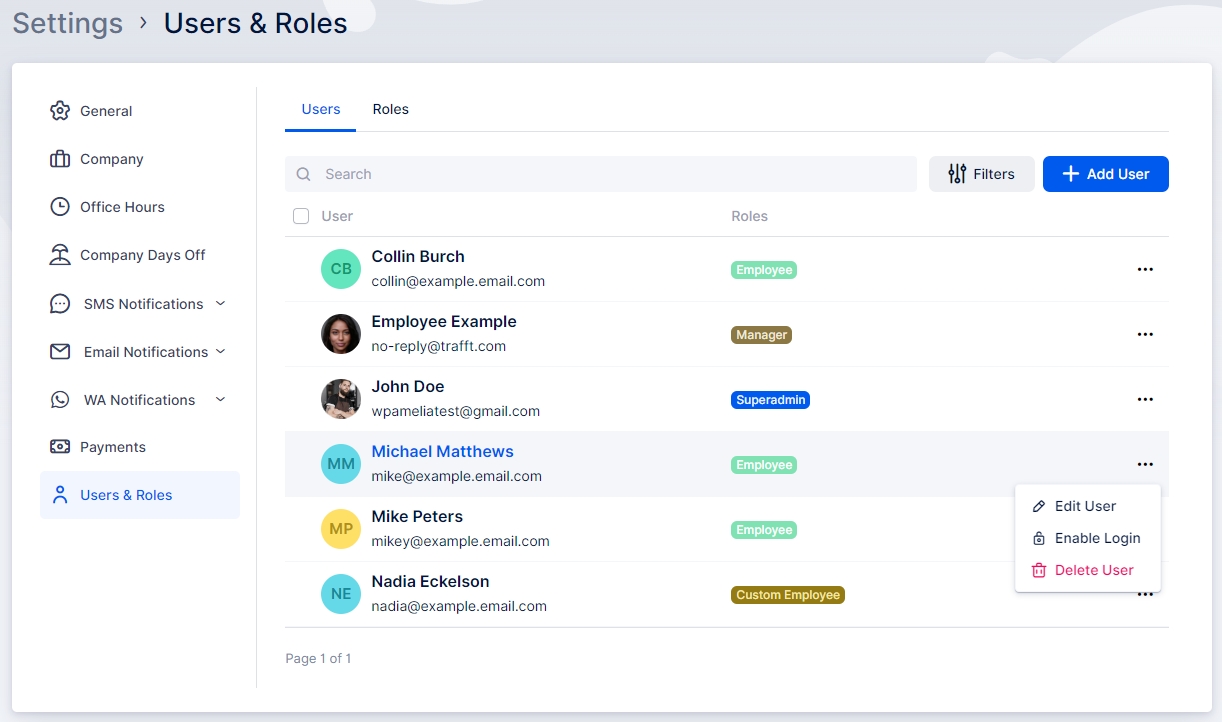The width and height of the screenshot is (1222, 722).
Task: Select Delete User in the context menu
Action: point(1093,570)
